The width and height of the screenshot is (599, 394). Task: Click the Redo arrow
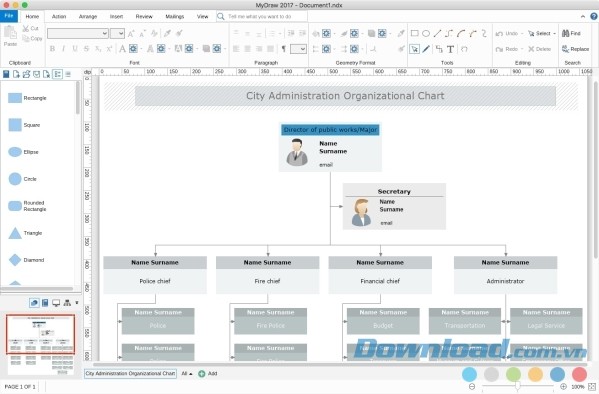point(499,49)
